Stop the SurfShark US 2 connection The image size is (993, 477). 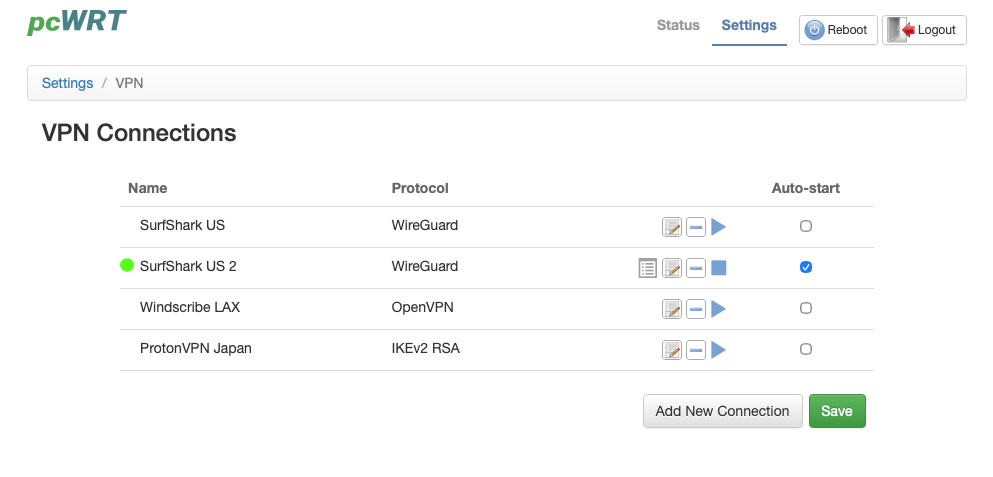coord(718,268)
